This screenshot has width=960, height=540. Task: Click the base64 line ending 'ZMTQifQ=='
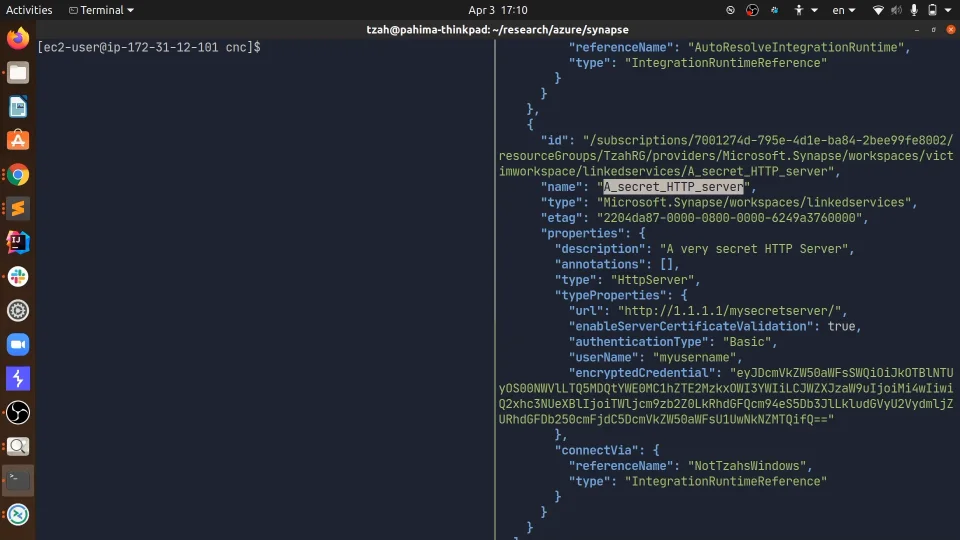[666, 419]
